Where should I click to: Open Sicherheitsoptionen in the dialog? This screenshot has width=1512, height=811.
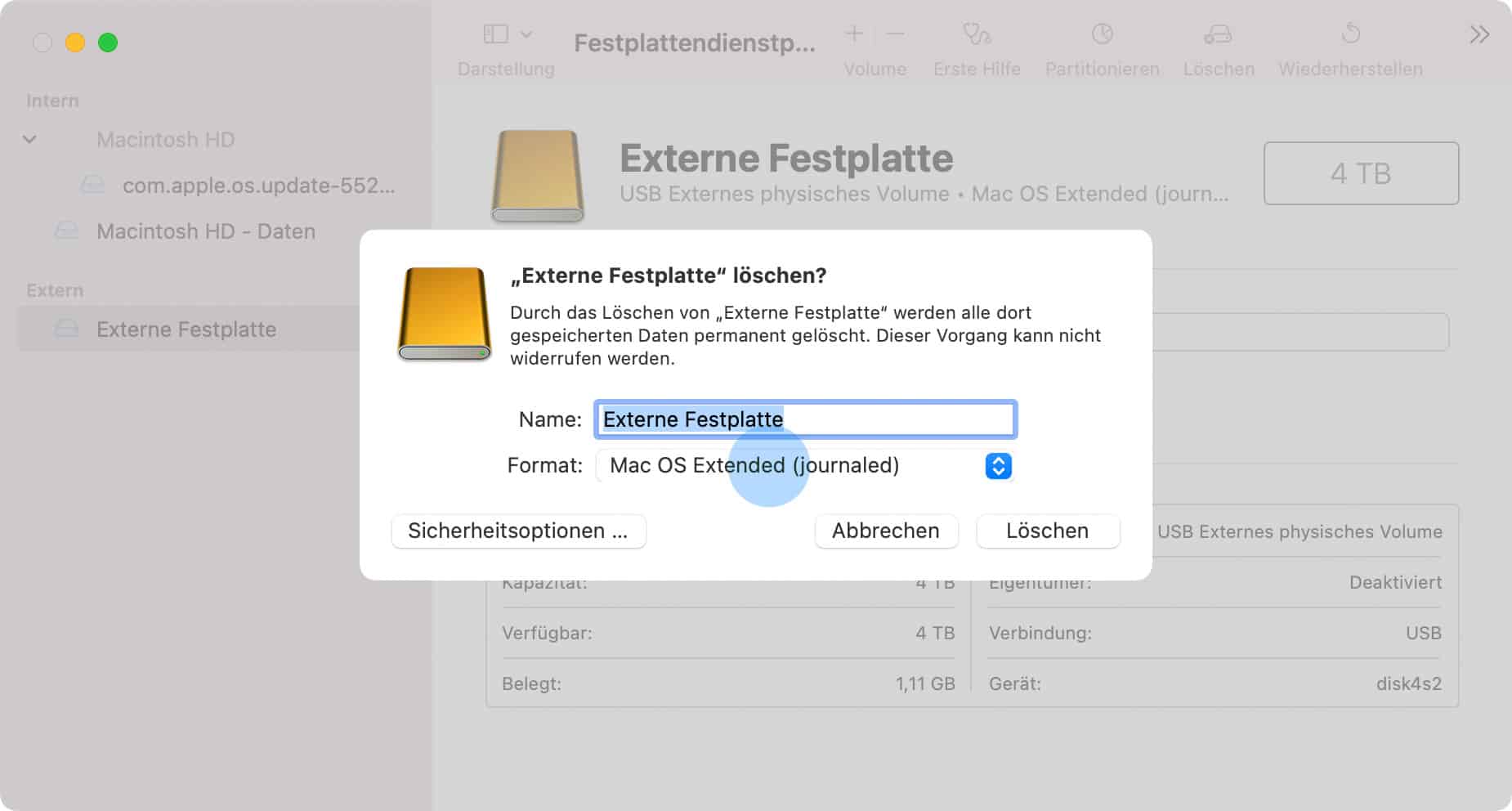519,531
